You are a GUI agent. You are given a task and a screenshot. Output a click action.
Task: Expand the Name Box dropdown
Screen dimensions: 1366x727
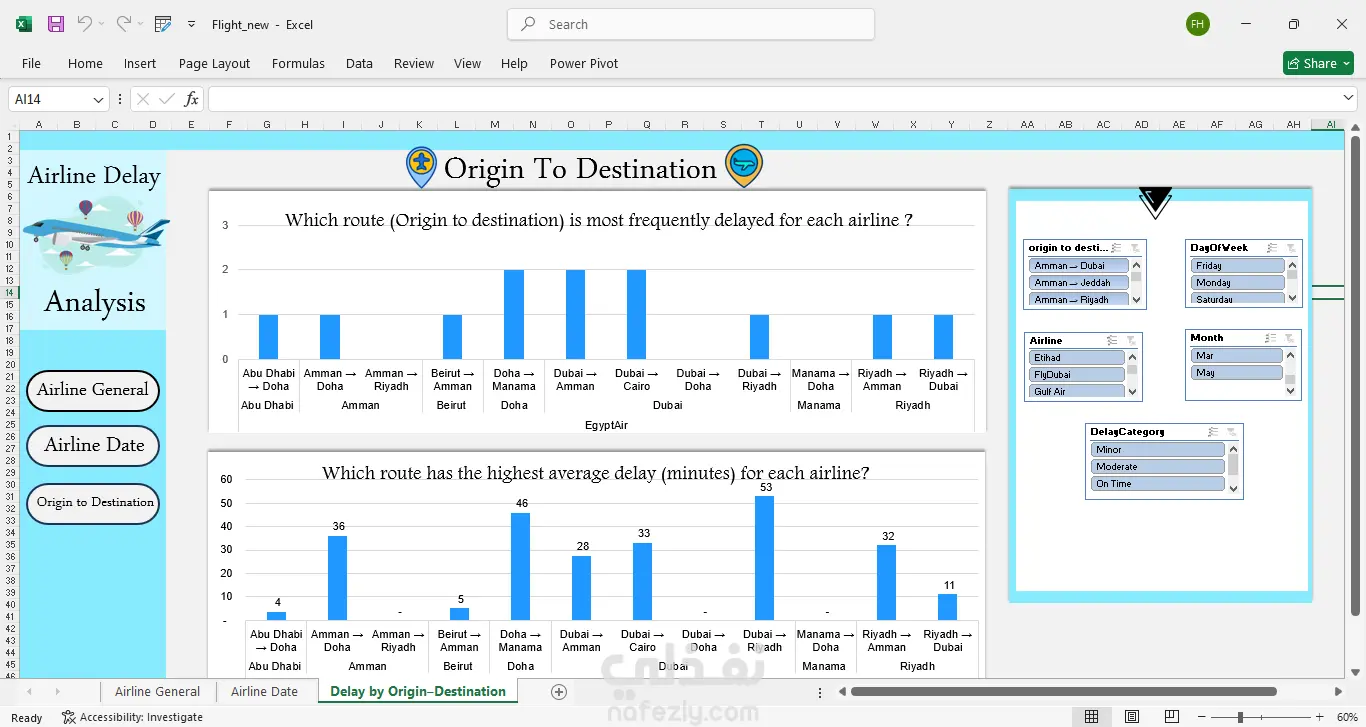coord(98,100)
